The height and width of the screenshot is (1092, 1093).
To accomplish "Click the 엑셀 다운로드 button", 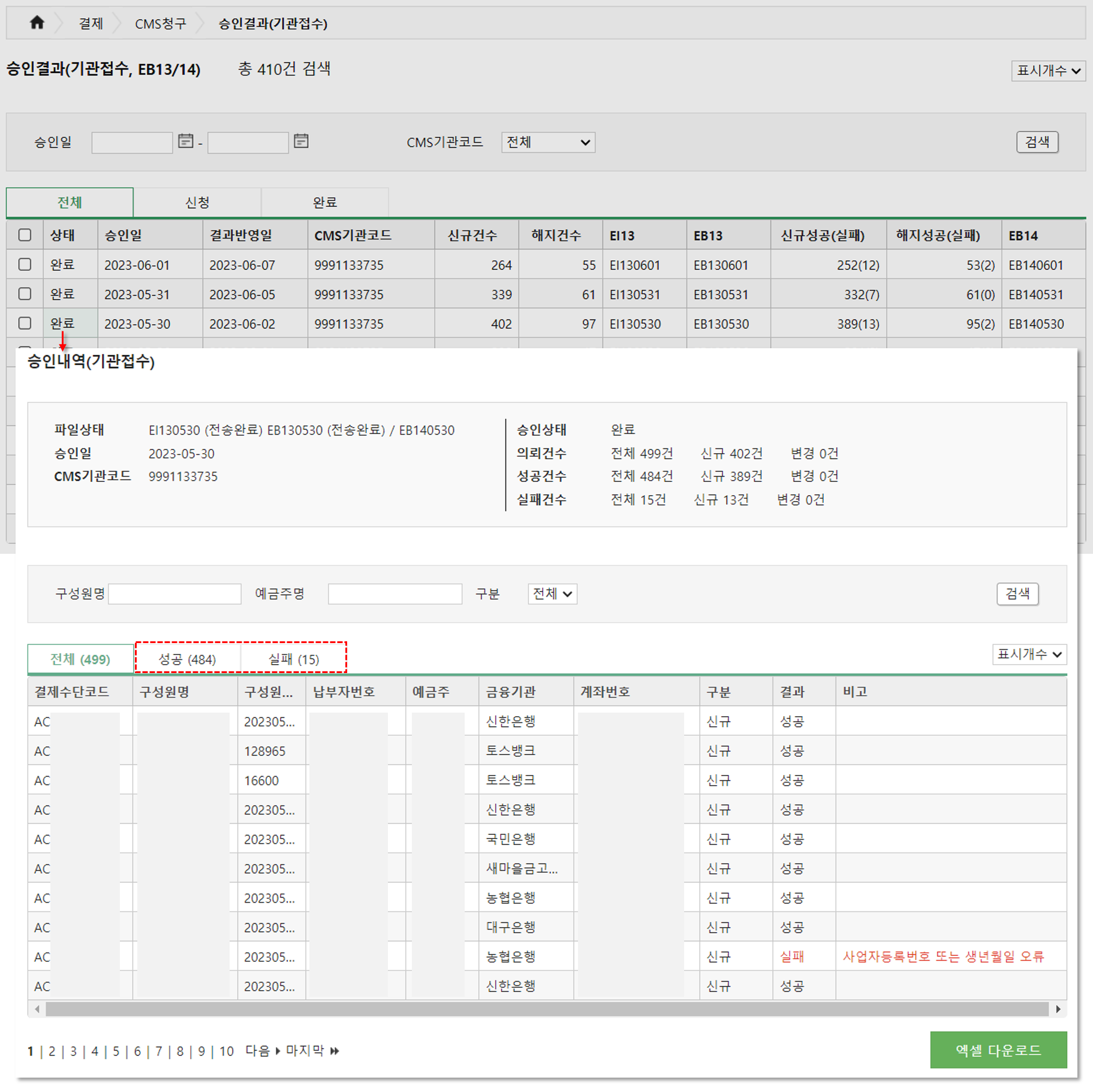I will click(998, 1050).
